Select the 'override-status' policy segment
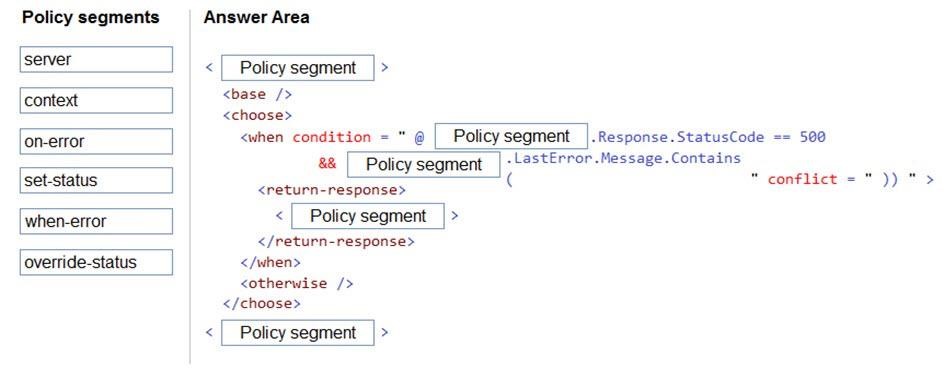944x389 pixels. tap(96, 262)
